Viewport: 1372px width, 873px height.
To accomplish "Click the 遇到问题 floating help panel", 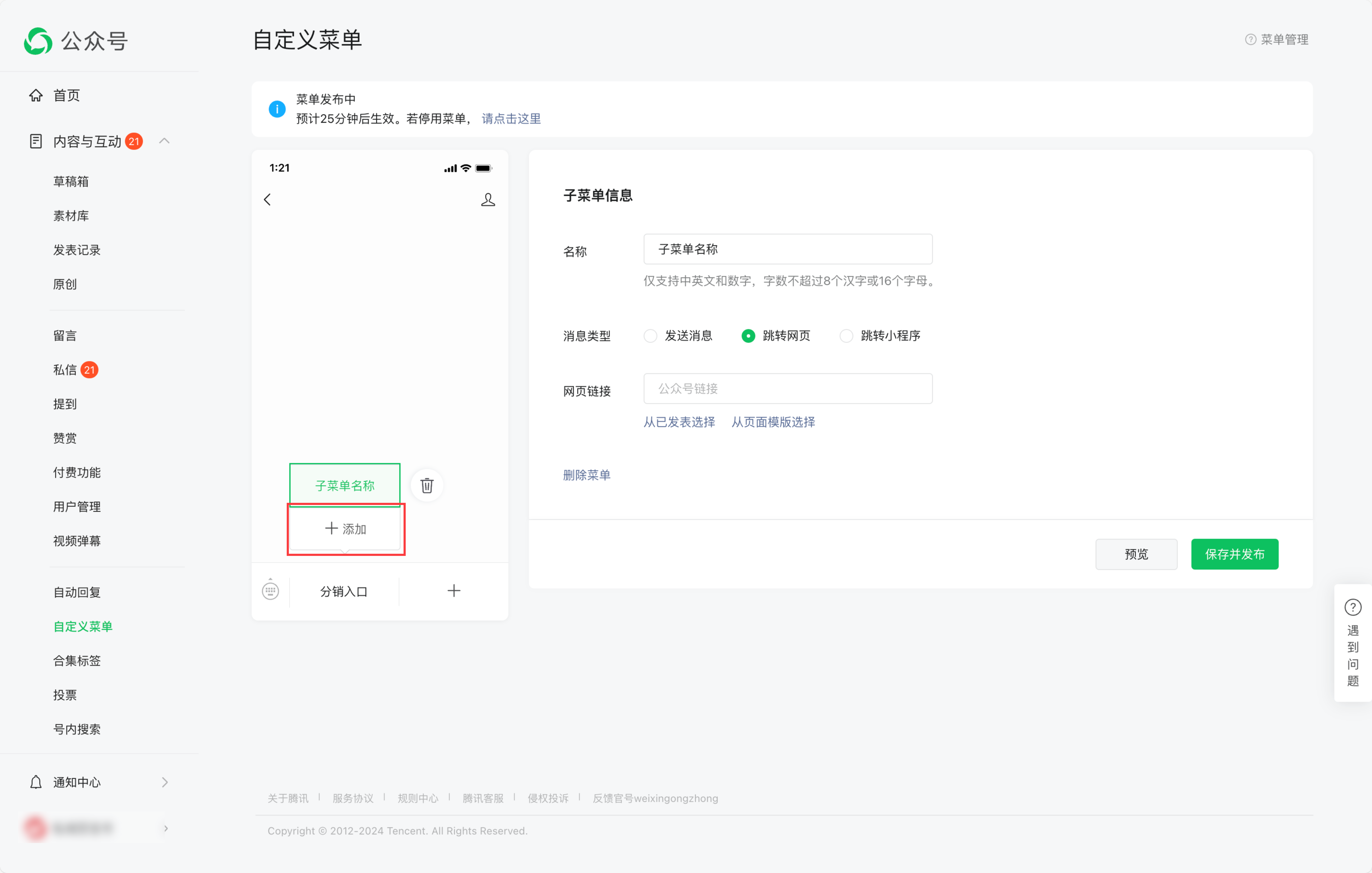I will pyautogui.click(x=1353, y=643).
